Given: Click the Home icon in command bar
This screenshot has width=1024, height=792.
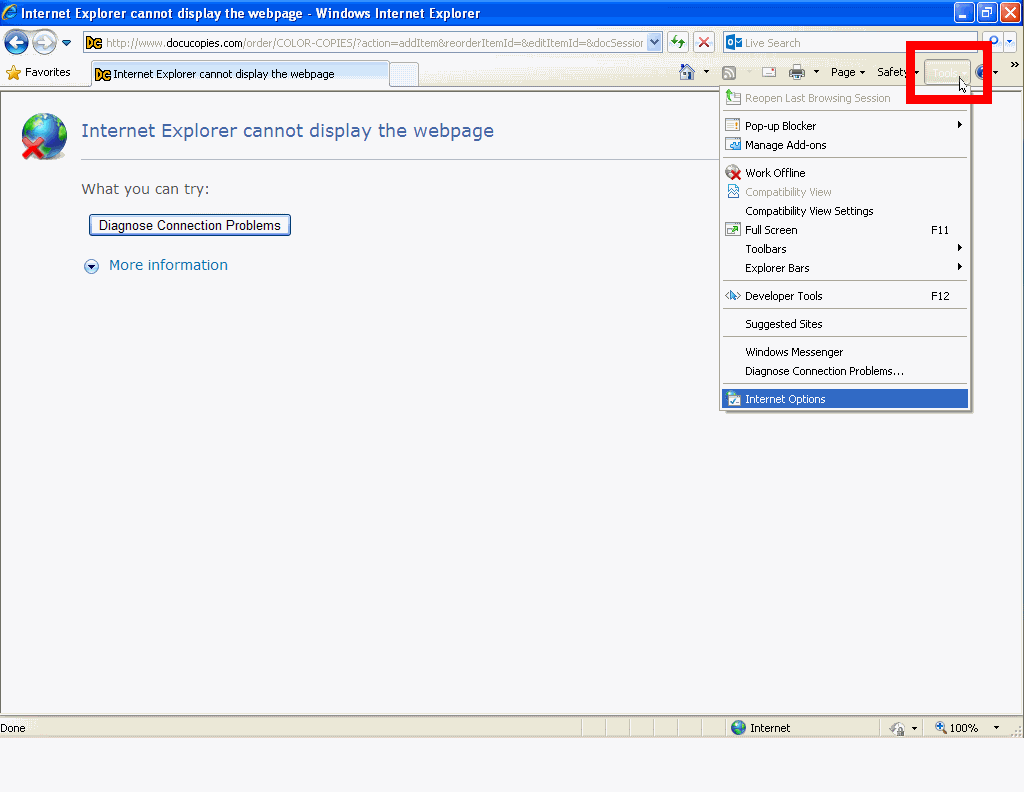Looking at the screenshot, I should (x=687, y=72).
